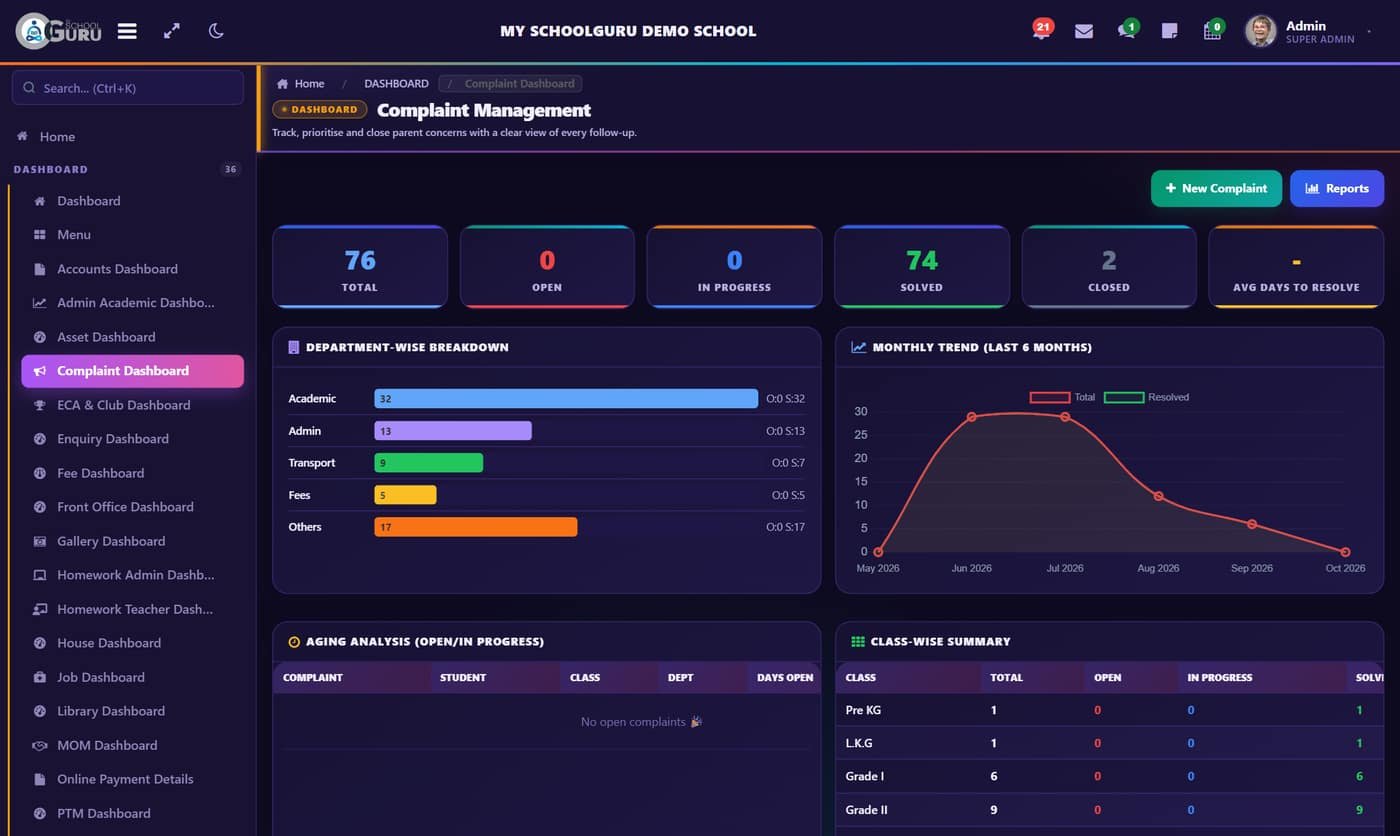Collapse the DASHBOARD sidebar section
1400x836 pixels.
point(128,170)
